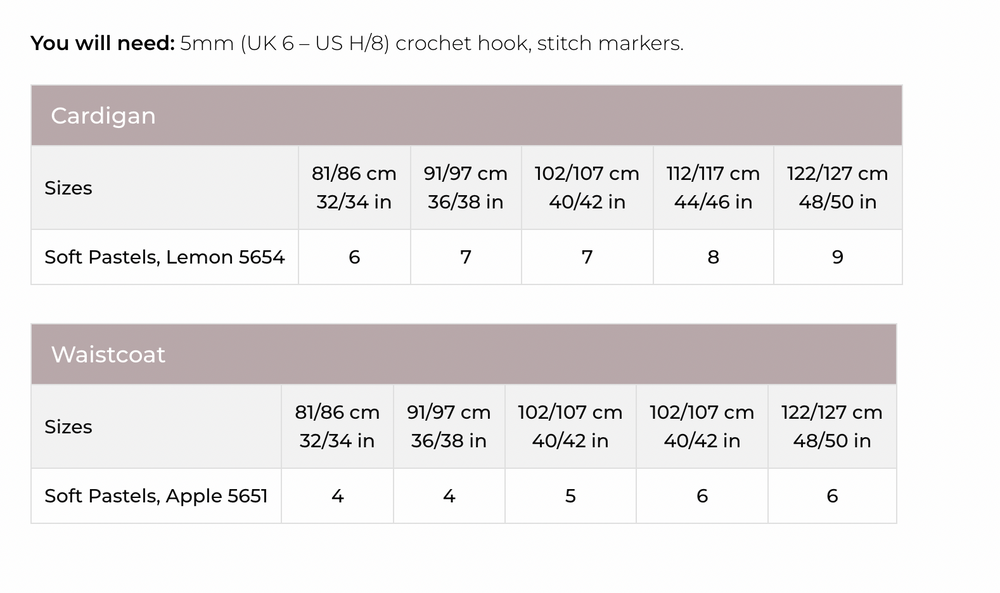Click Cardigan's 102/107 cm size header
The width and height of the screenshot is (1000, 593).
587,187
